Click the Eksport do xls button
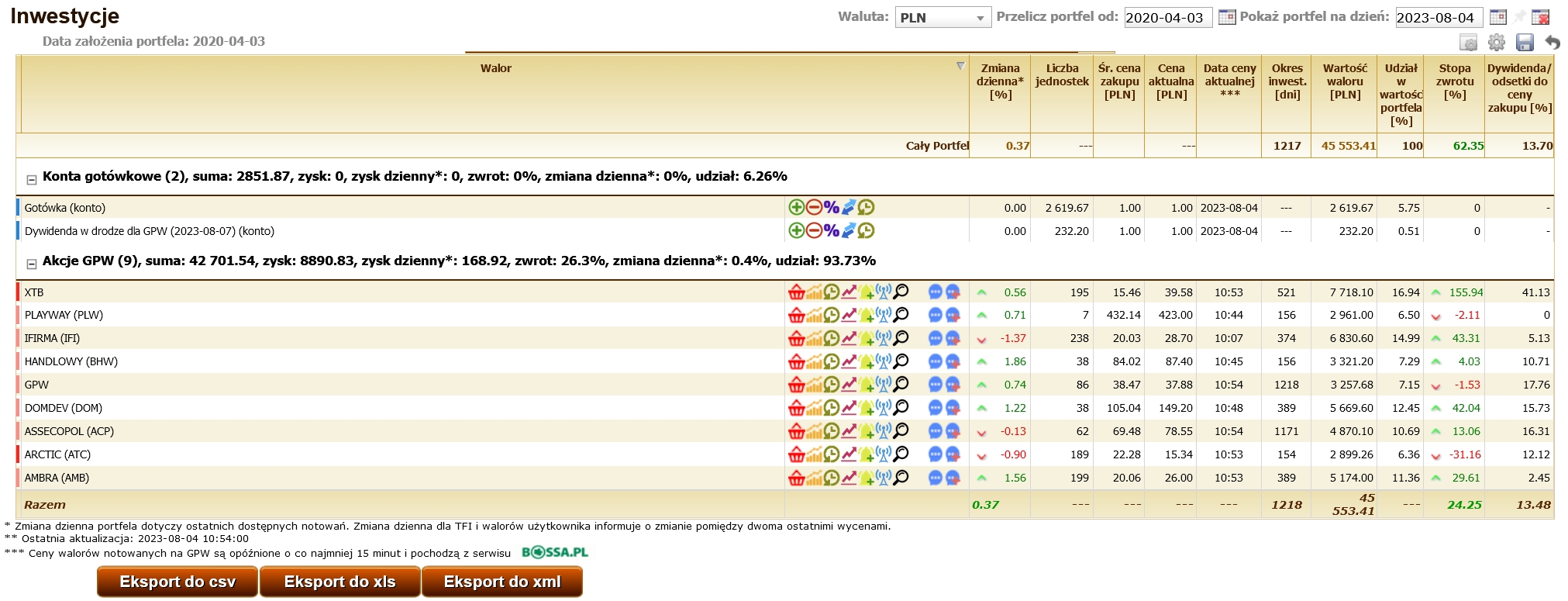Screen dimensions: 1568x601 [339, 582]
